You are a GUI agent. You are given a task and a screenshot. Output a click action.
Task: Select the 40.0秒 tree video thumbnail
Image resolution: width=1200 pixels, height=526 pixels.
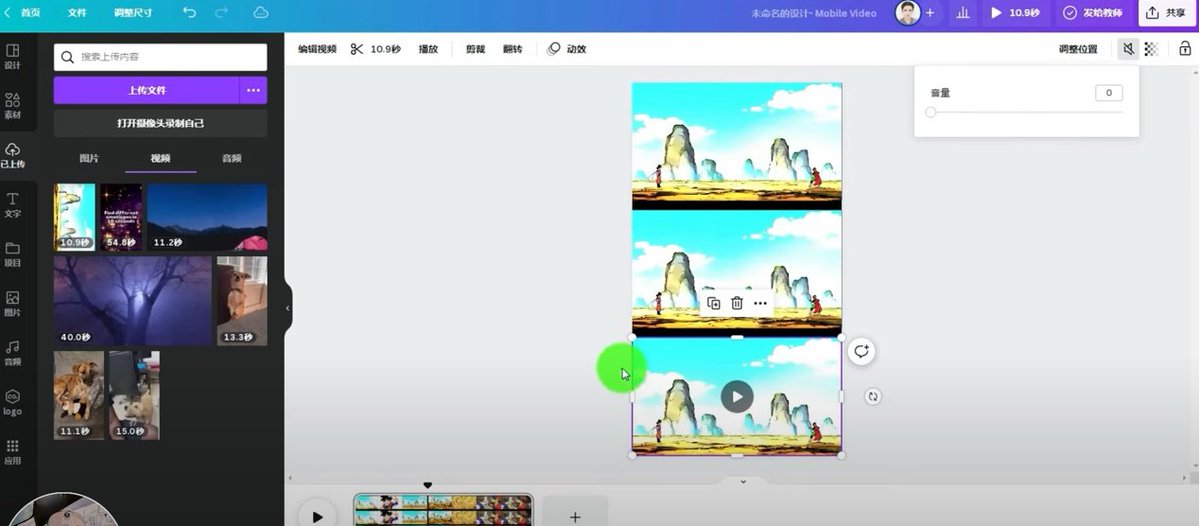point(133,300)
